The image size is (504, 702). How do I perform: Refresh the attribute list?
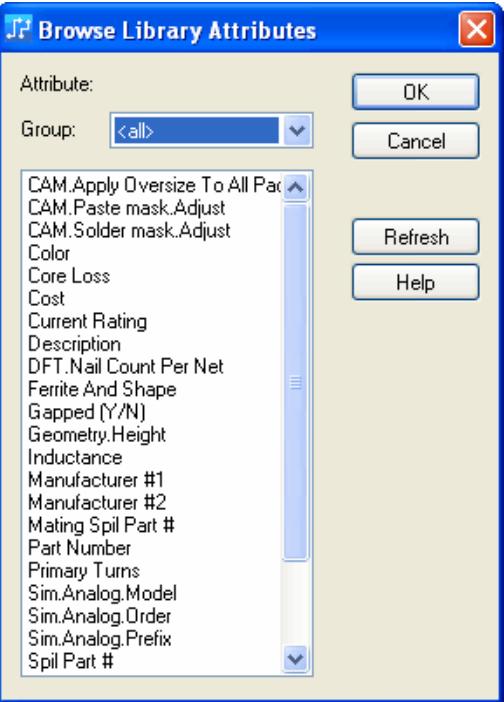click(416, 237)
